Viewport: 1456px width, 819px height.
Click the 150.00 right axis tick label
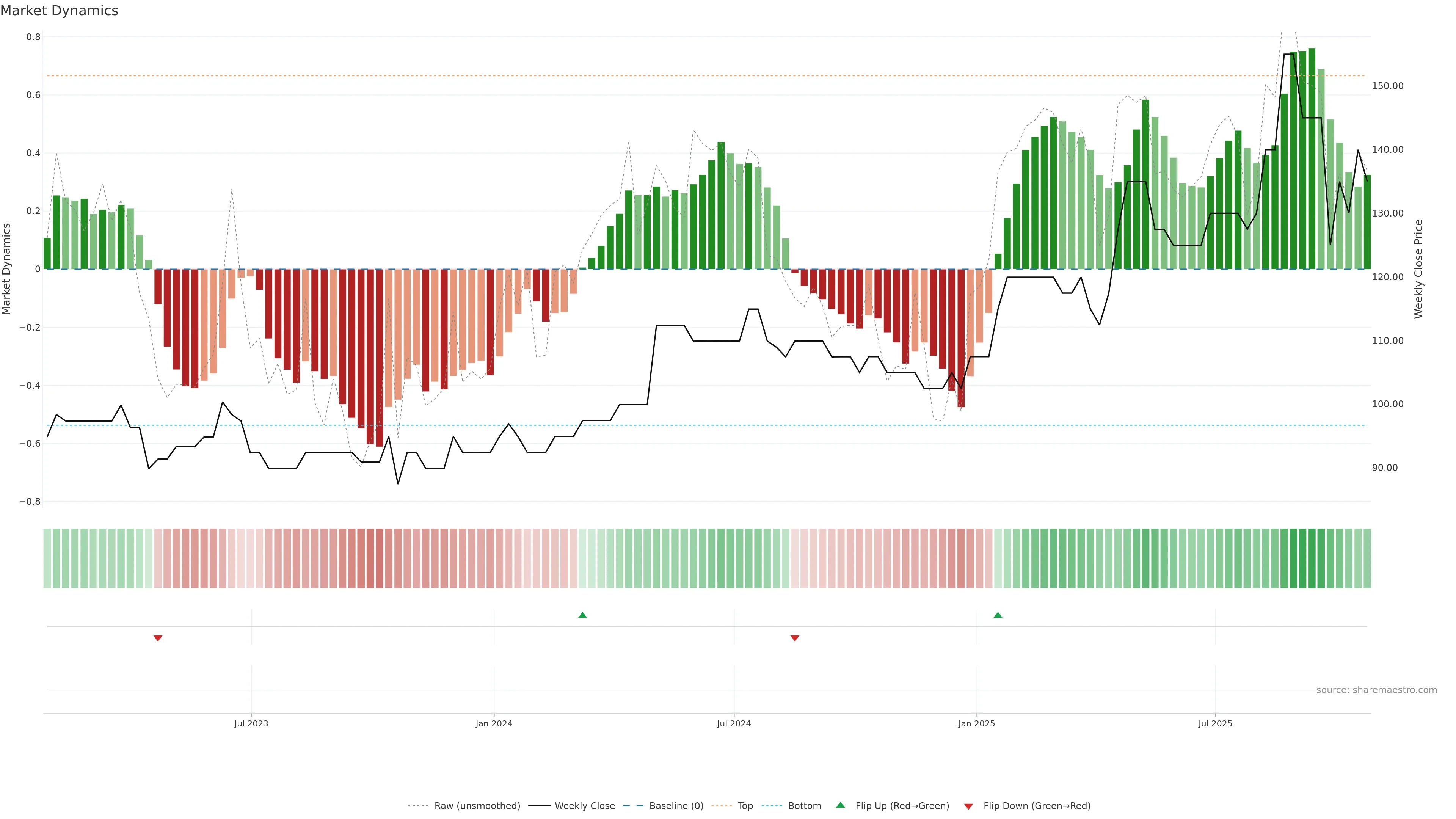coord(1388,86)
